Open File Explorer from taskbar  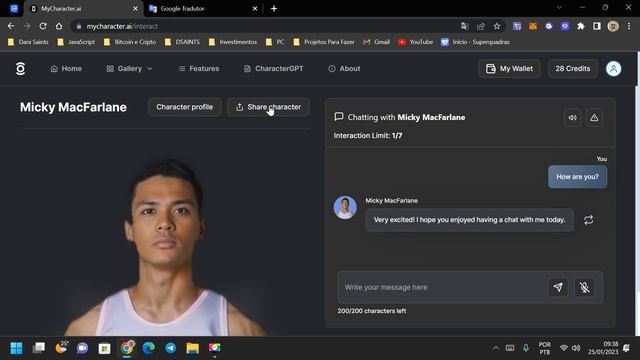193,348
